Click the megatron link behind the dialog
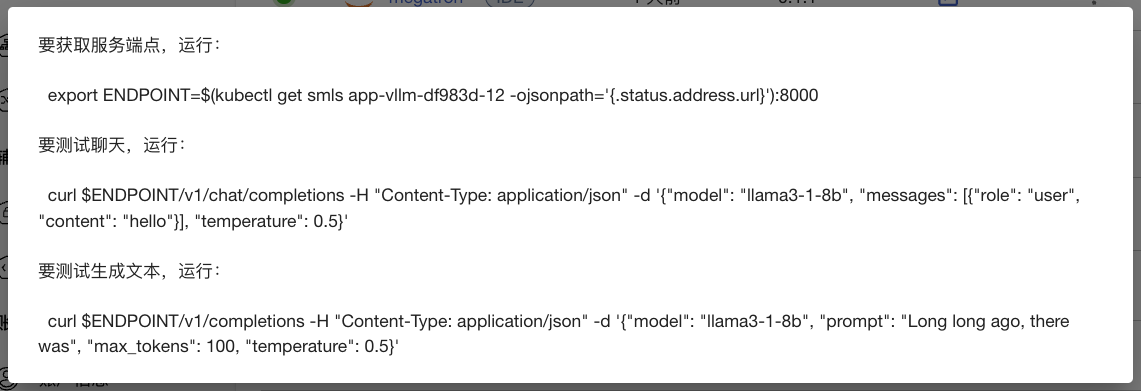The image size is (1141, 391). (426, 2)
